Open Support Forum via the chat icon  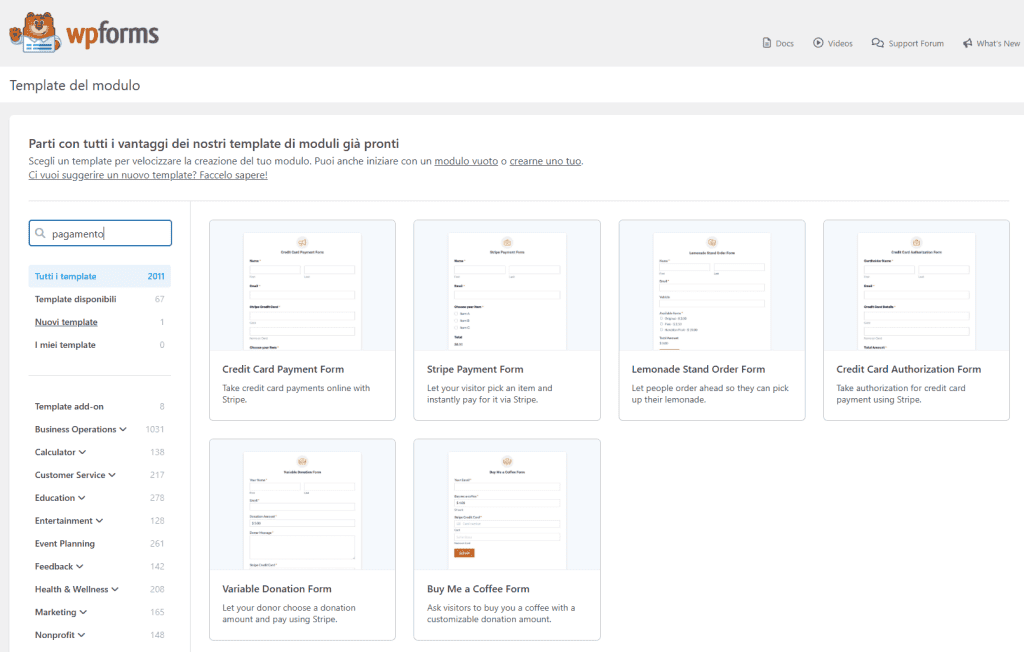click(877, 43)
